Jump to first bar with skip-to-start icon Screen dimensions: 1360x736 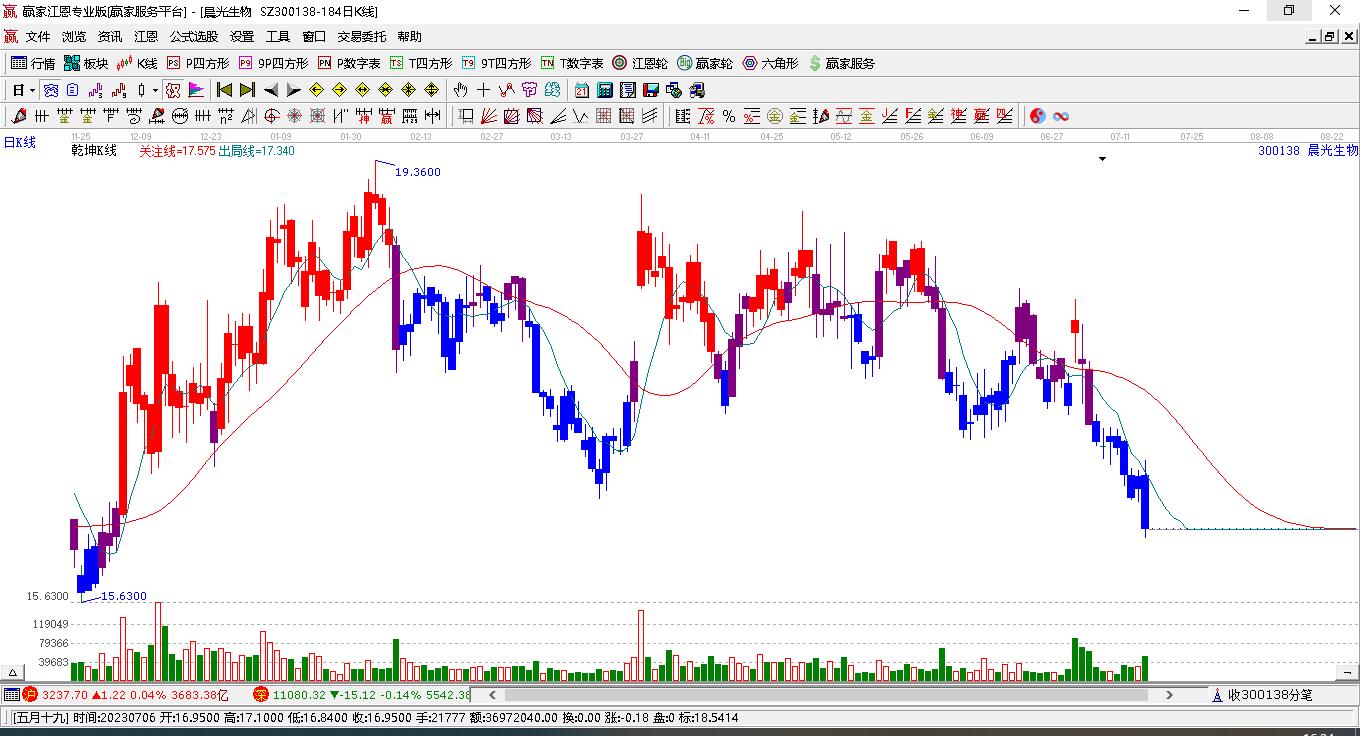tap(225, 90)
